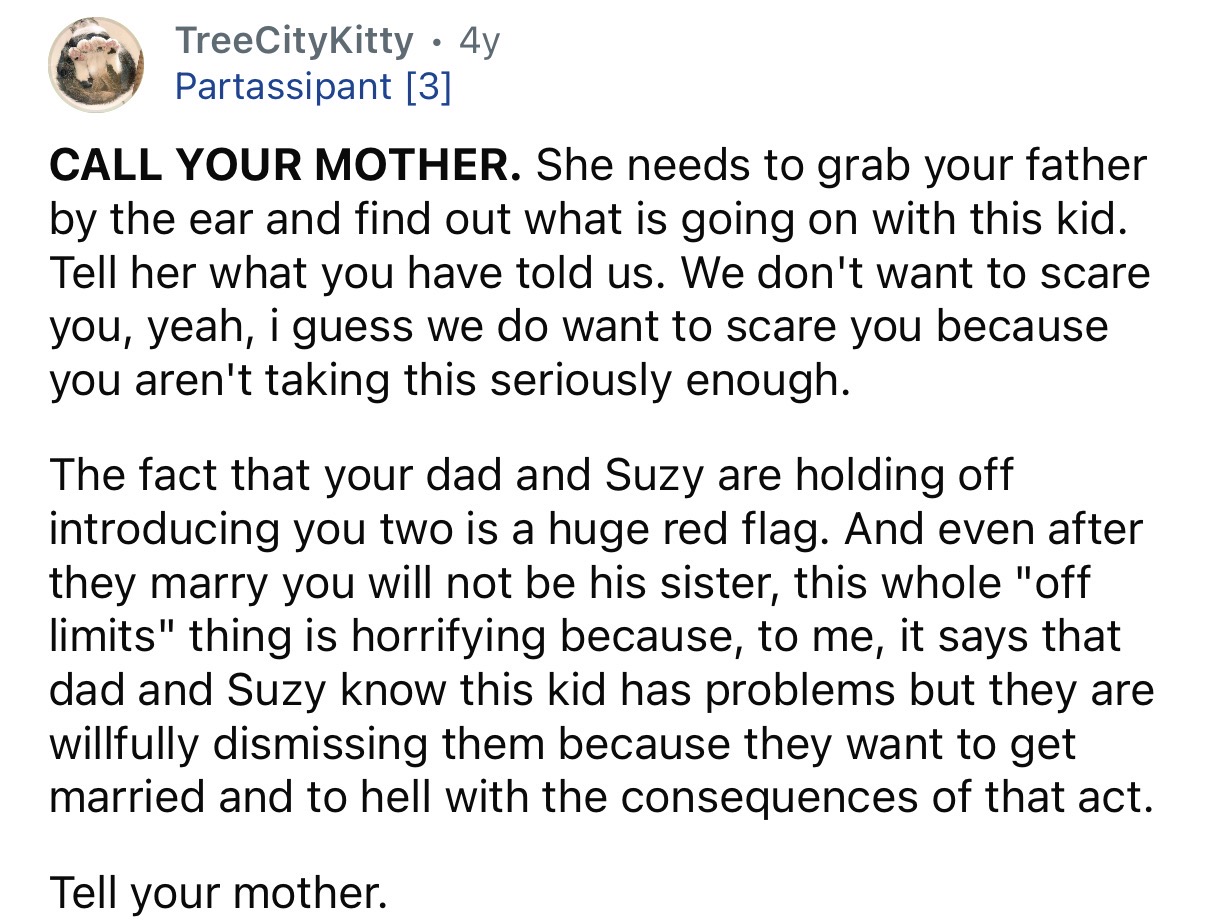Tap the line starting 'they marry you'
The width and height of the screenshot is (1206, 924).
click(x=568, y=582)
